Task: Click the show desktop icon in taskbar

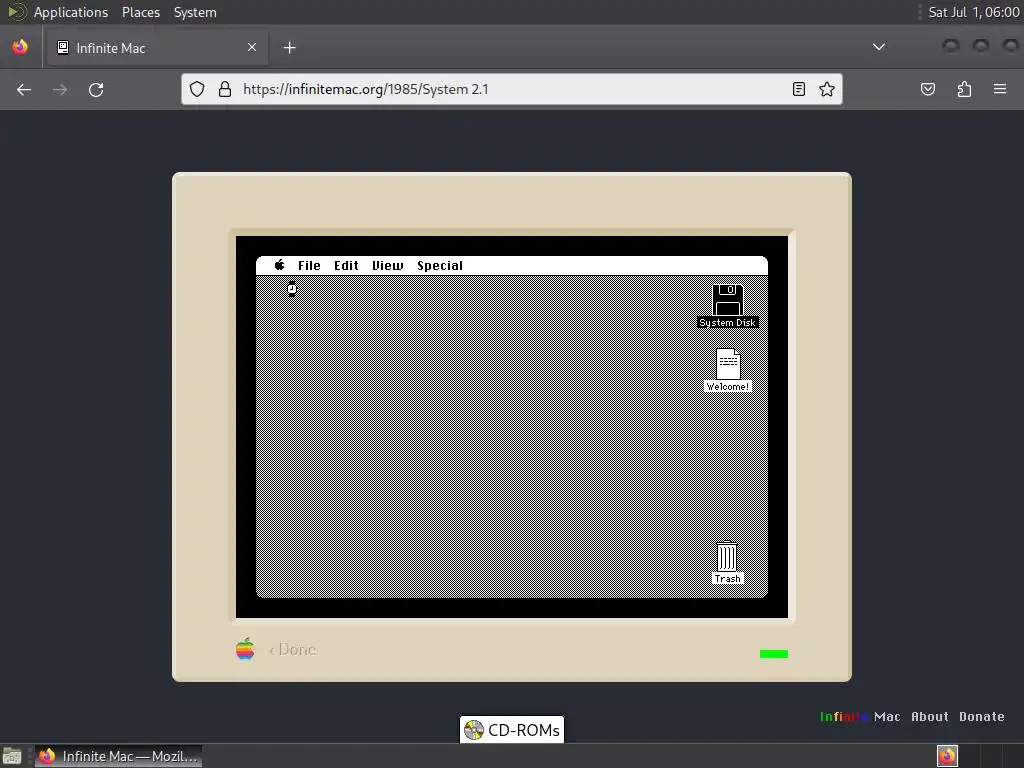Action: click(x=12, y=756)
